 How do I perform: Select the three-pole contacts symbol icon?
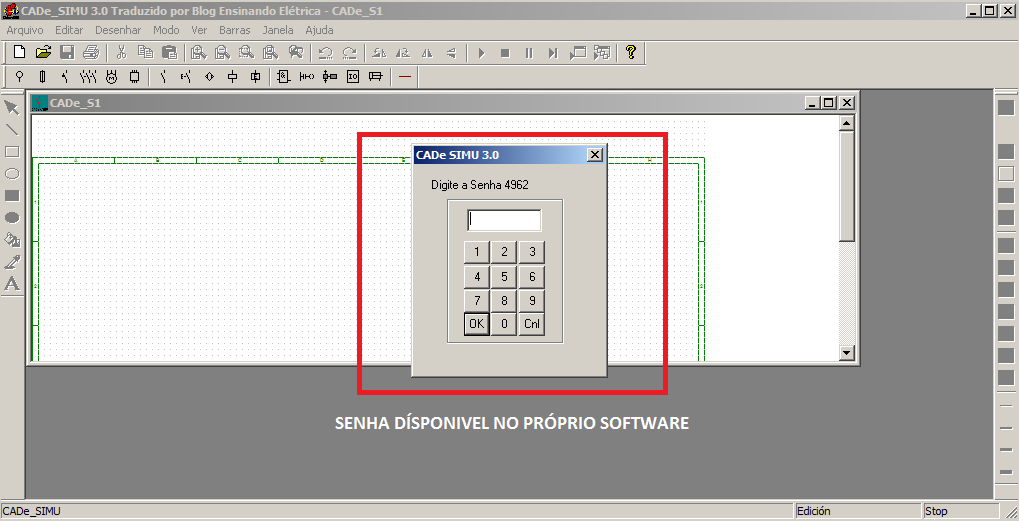tap(88, 77)
